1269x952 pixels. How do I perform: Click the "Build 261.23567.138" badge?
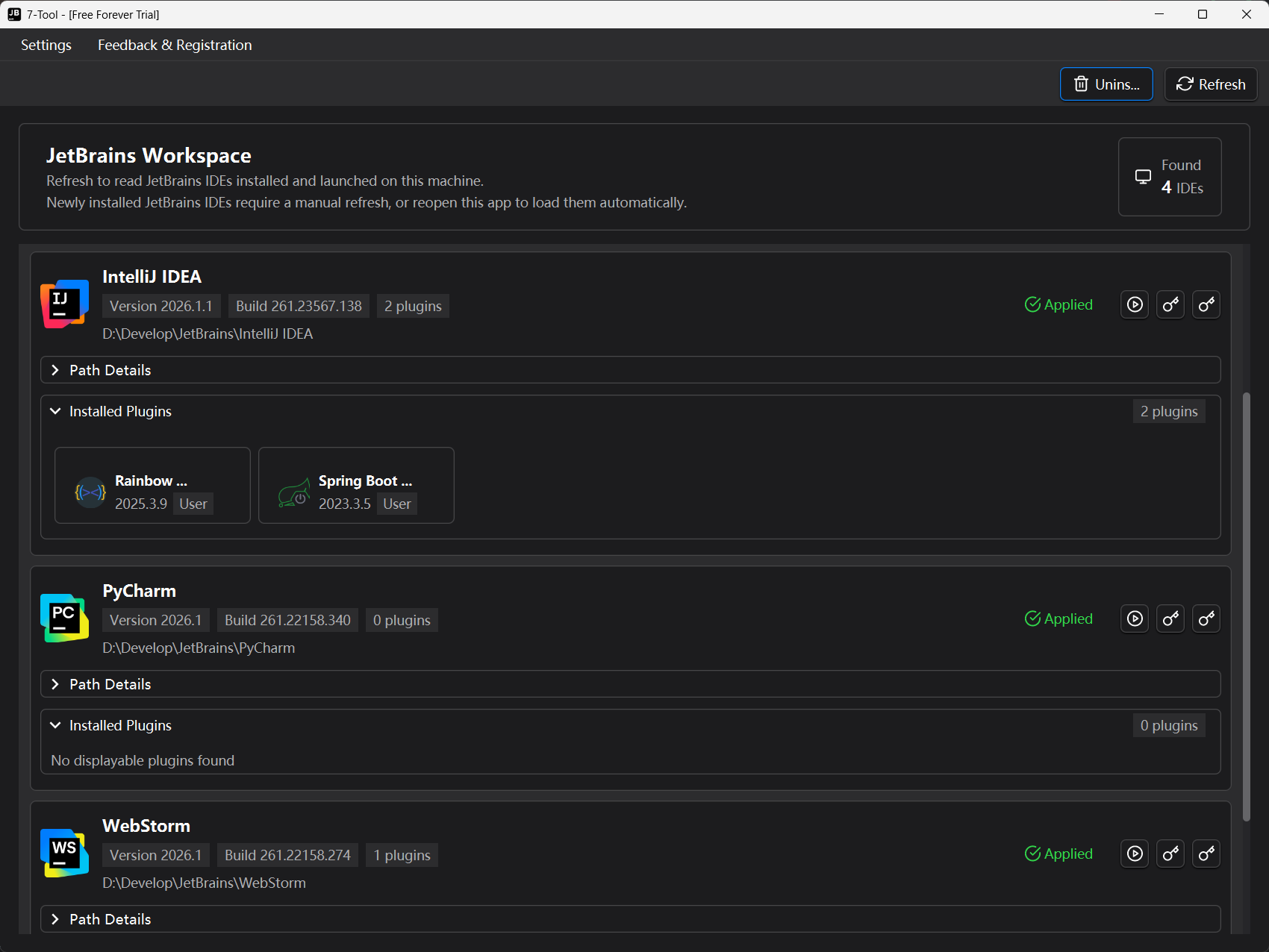[299, 306]
